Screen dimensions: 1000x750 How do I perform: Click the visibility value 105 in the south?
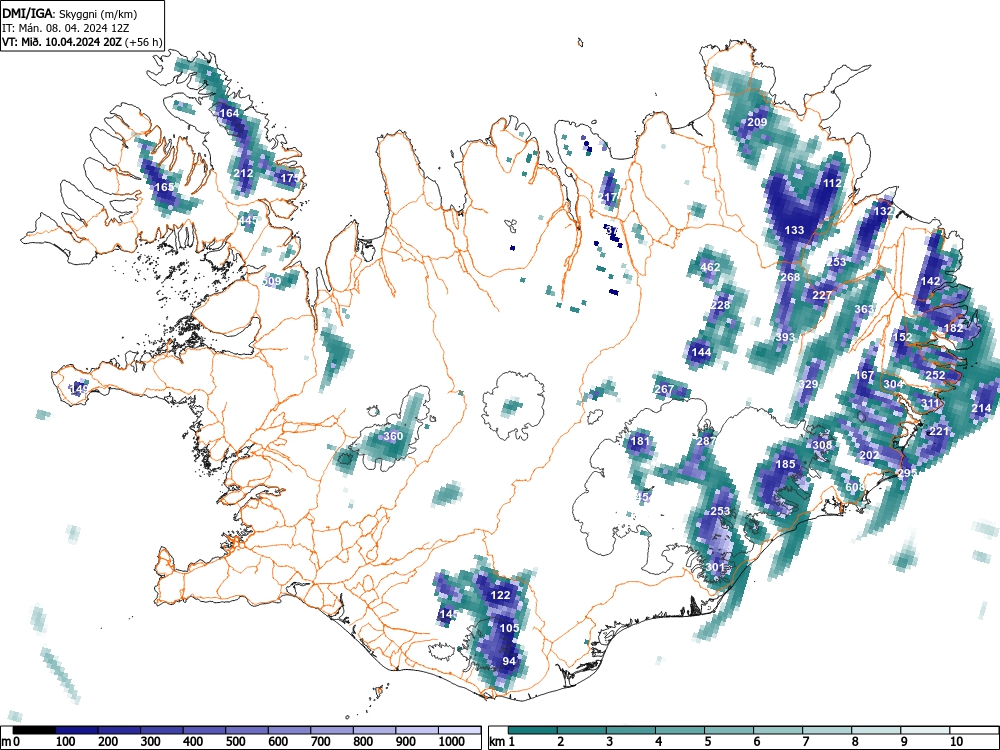[x=509, y=628]
